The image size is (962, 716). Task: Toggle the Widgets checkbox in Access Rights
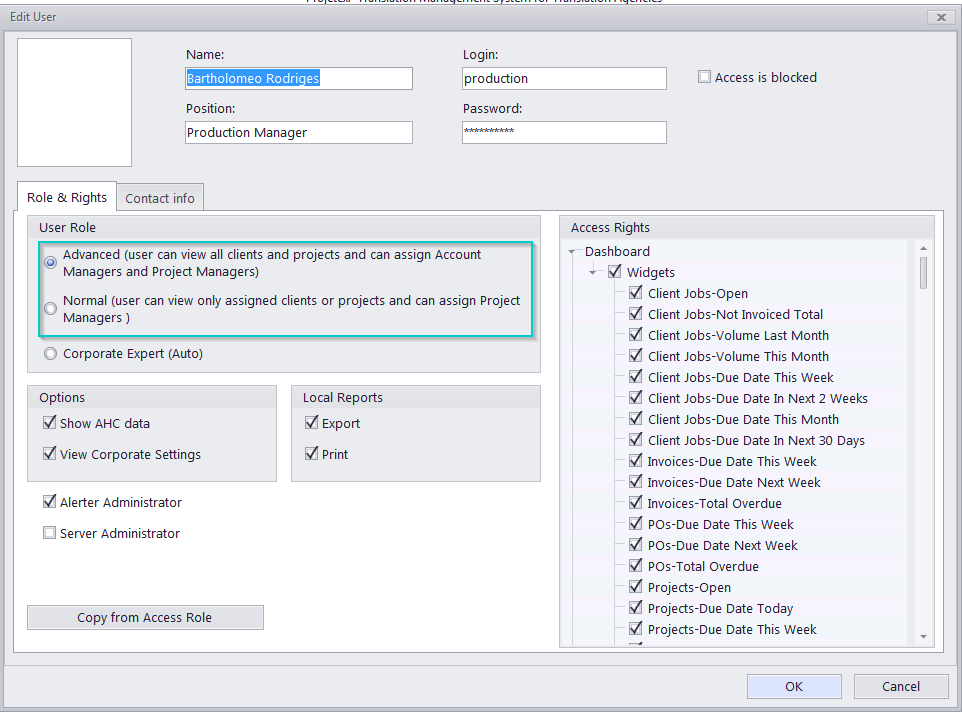tap(614, 272)
